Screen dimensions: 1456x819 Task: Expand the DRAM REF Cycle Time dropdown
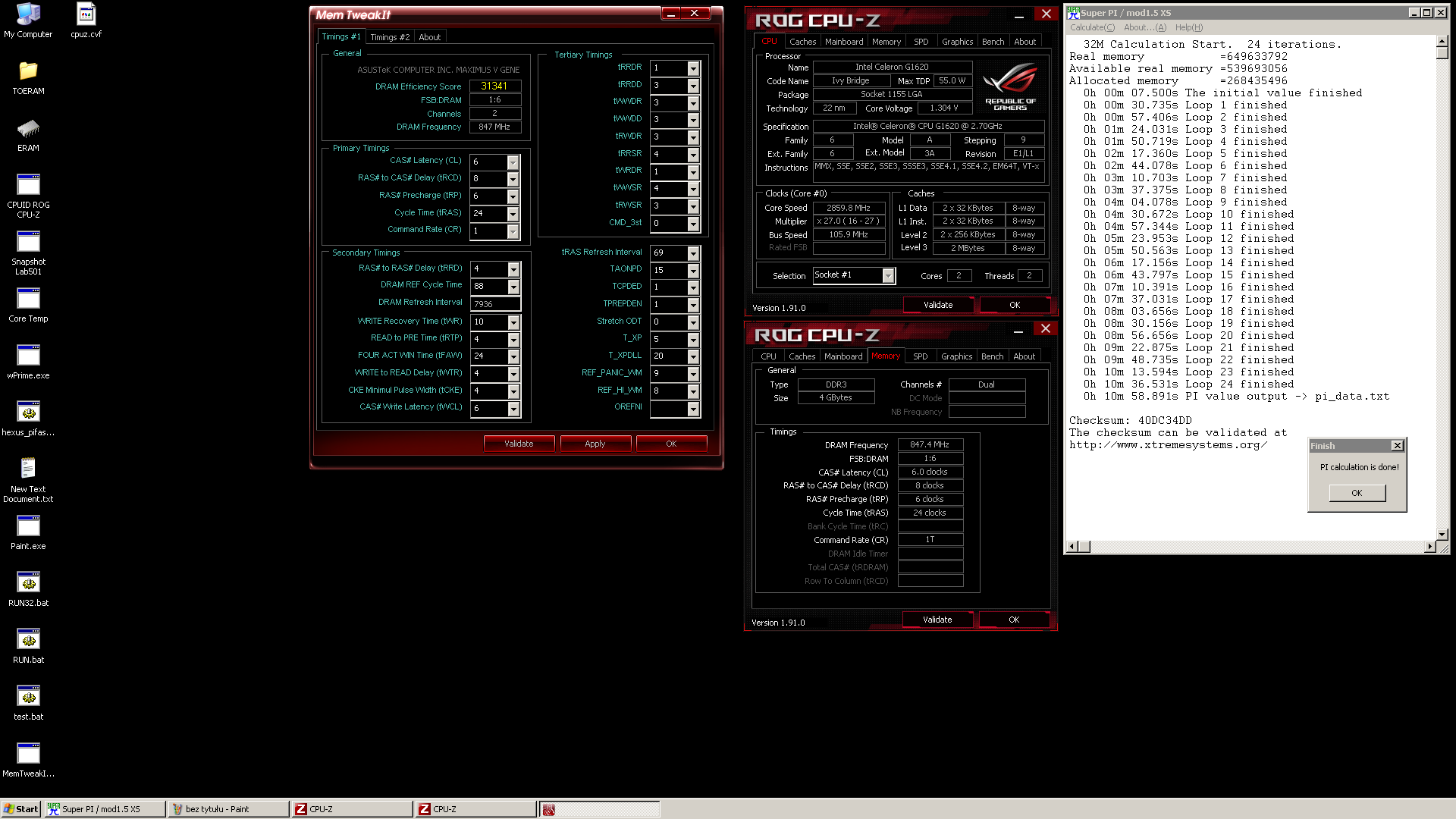(513, 287)
